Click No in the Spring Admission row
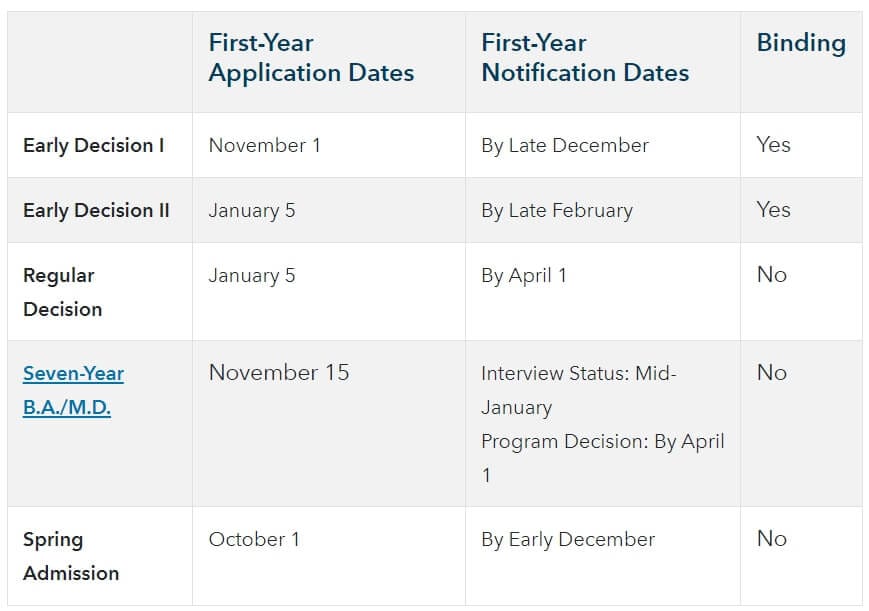Image resolution: width=869 pixels, height=611 pixels. [x=772, y=539]
